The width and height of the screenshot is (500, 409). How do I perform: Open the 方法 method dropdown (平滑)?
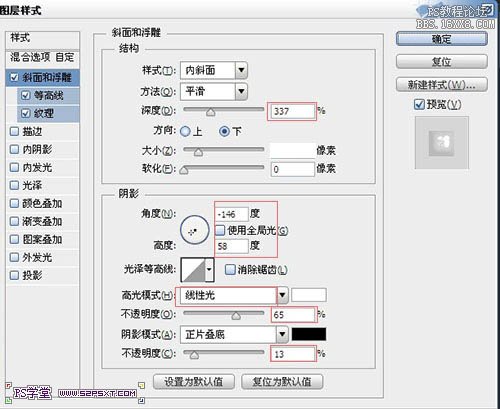click(214, 91)
